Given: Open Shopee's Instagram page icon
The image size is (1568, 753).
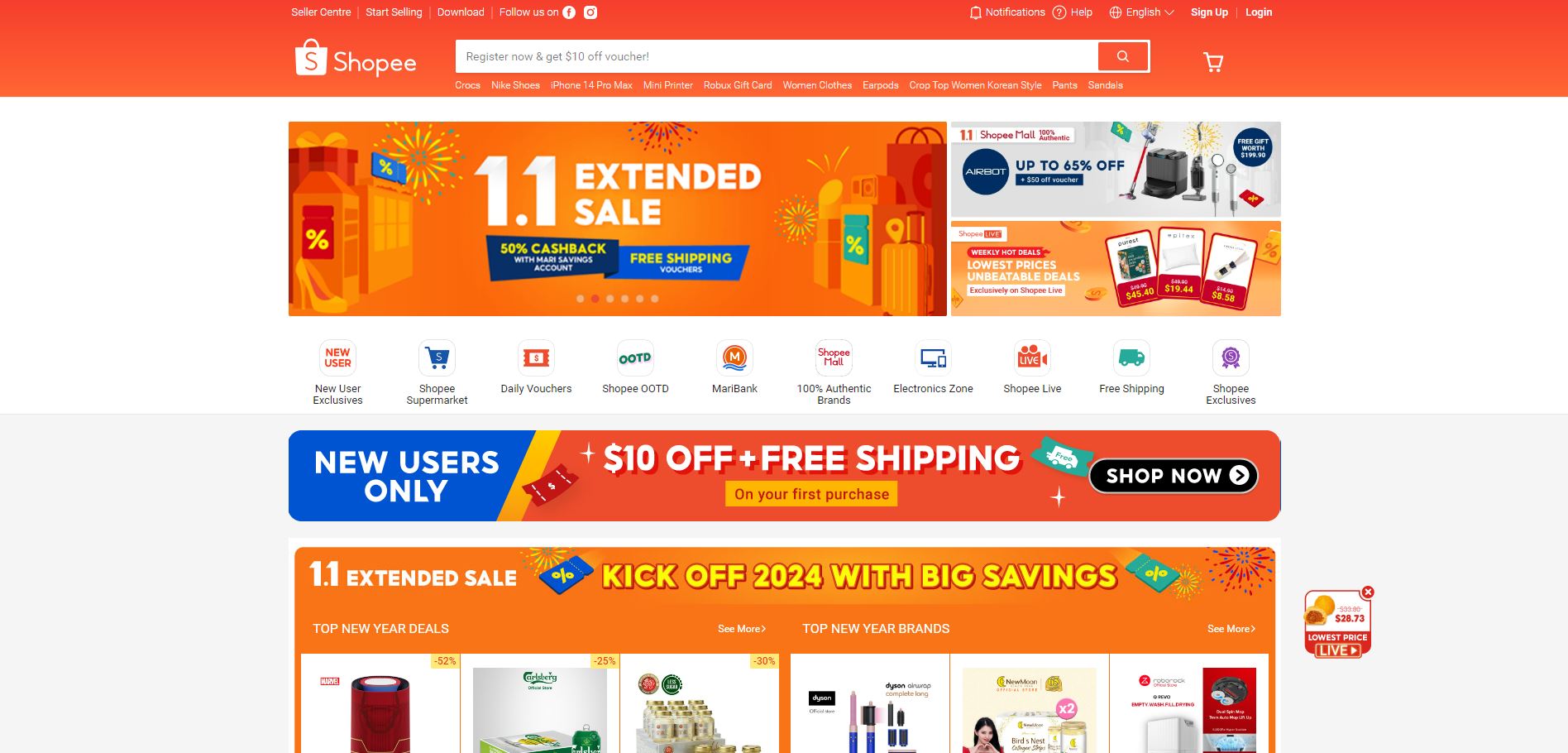Looking at the screenshot, I should point(590,12).
